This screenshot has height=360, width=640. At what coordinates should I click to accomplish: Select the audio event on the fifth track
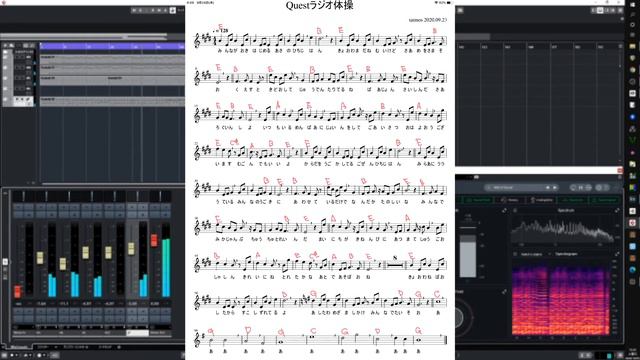pos(112,101)
